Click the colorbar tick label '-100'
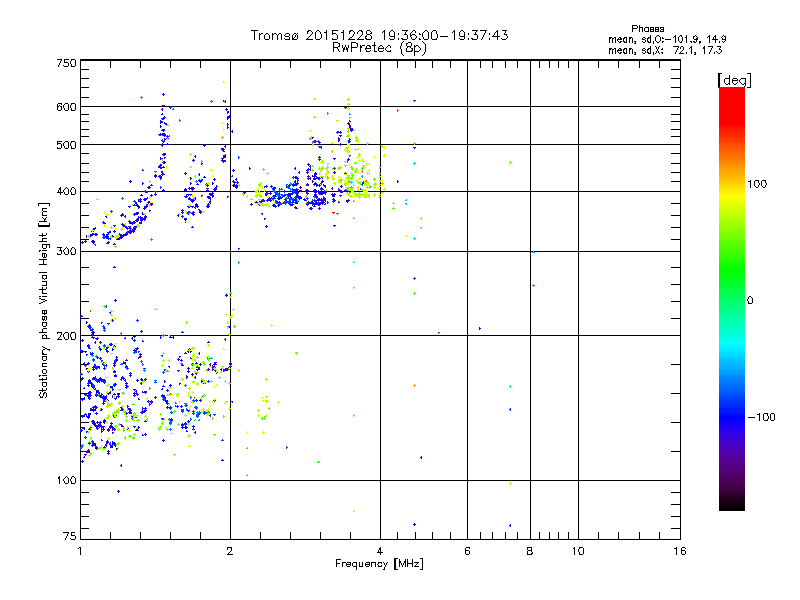Screen dimensions: 800x600 pyautogui.click(x=761, y=417)
